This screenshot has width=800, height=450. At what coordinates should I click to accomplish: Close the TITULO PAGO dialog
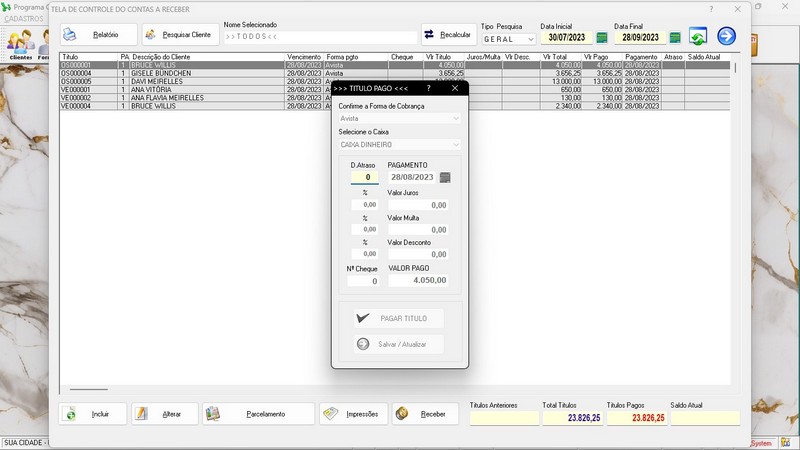(455, 88)
